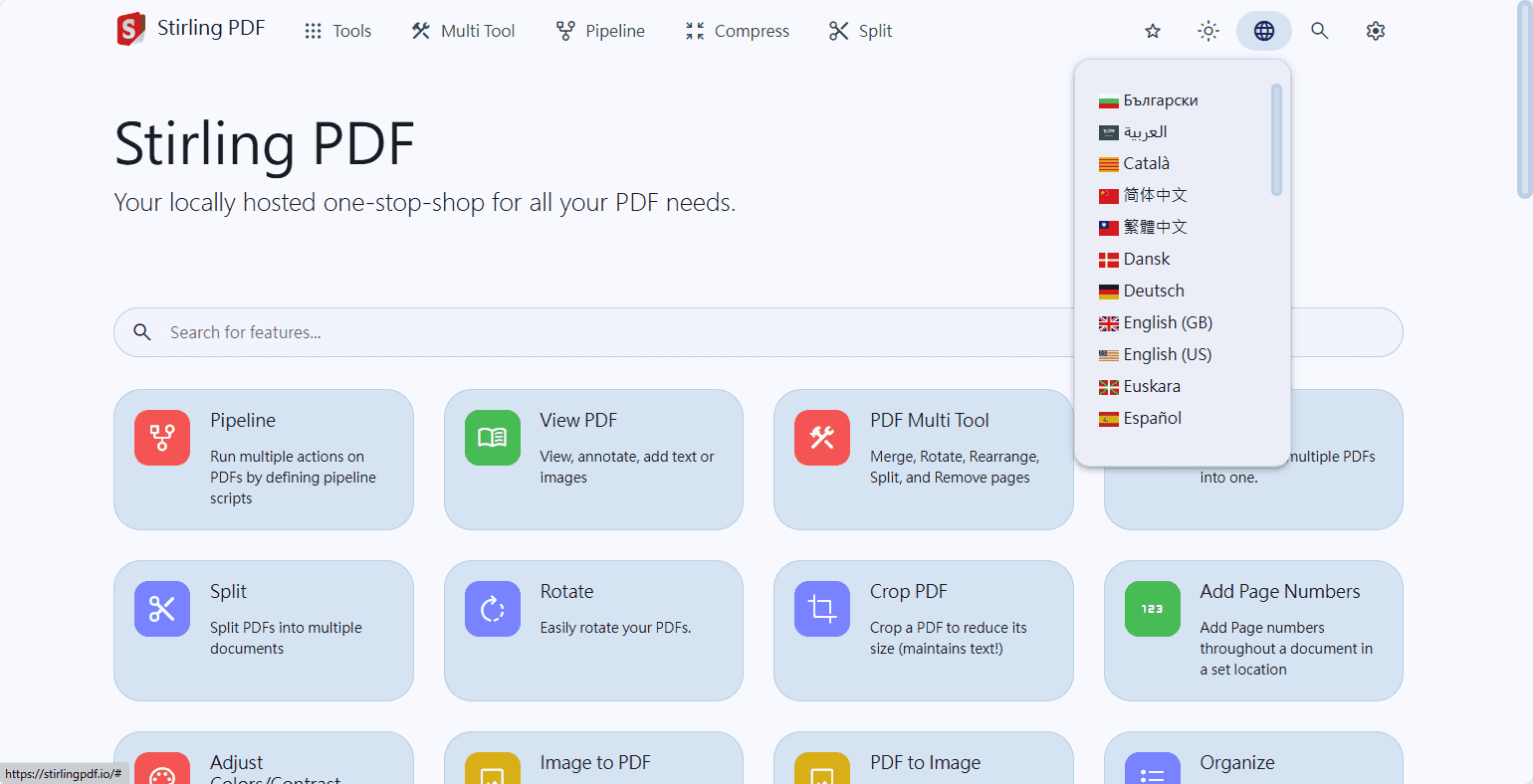Select Dansk language
1533x784 pixels.
pyautogui.click(x=1147, y=259)
